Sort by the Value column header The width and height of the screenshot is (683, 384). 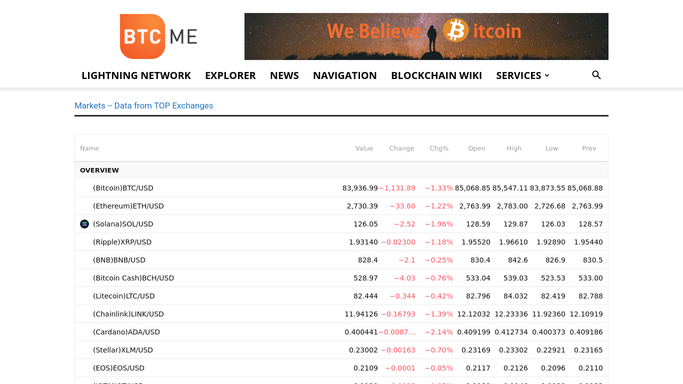pos(364,148)
